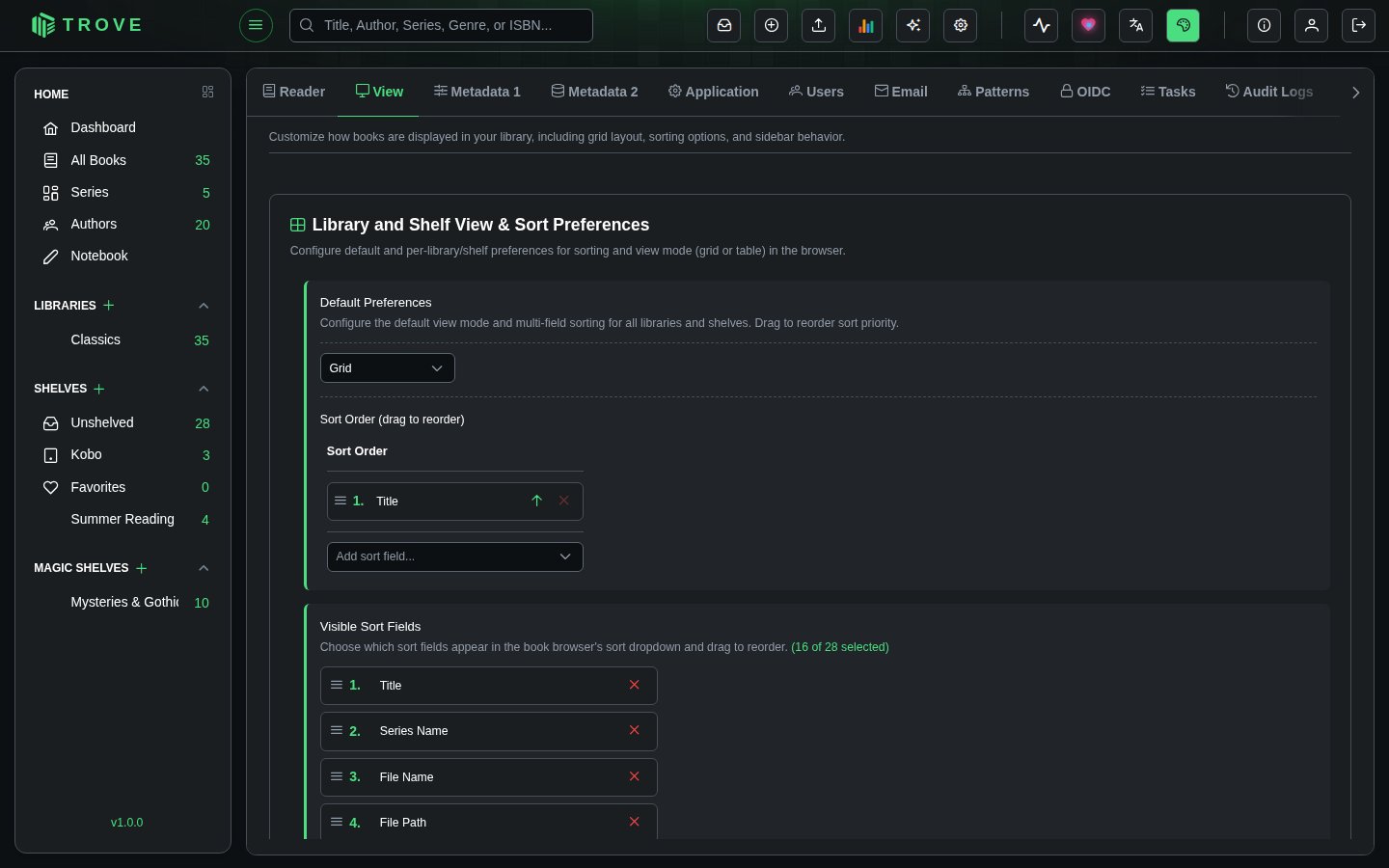
Task: Open the Add sort field dropdown
Action: pyautogui.click(x=454, y=556)
